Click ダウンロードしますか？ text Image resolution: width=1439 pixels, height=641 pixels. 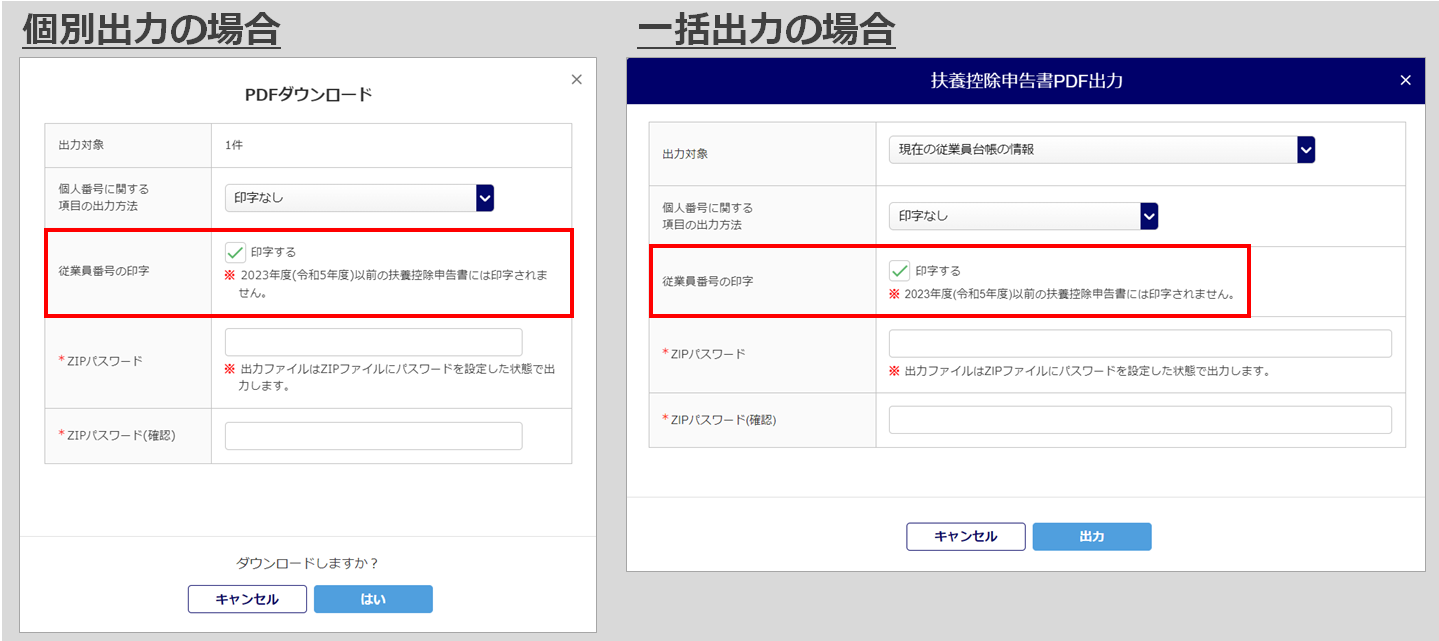[x=307, y=564]
